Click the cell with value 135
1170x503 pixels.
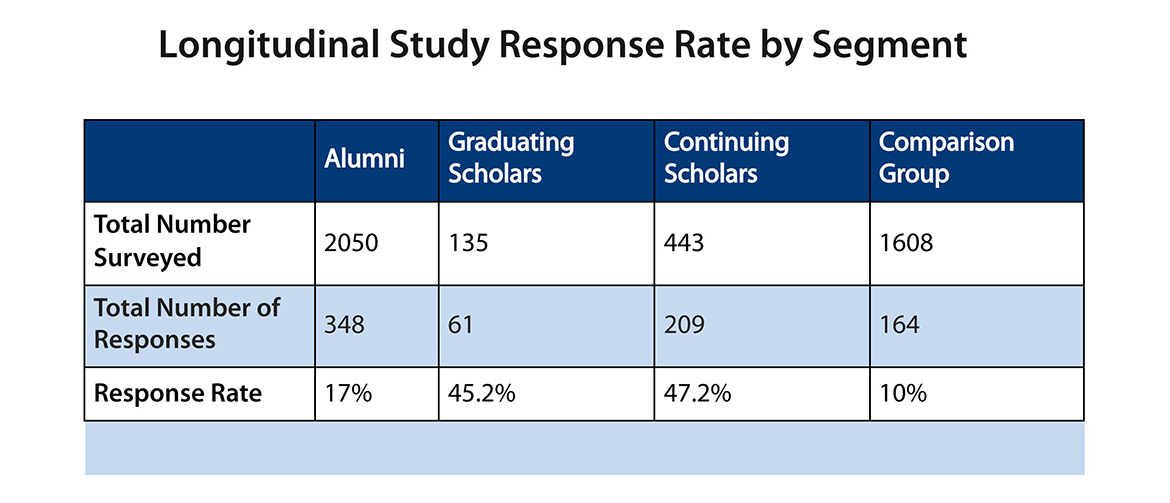pyautogui.click(x=468, y=243)
